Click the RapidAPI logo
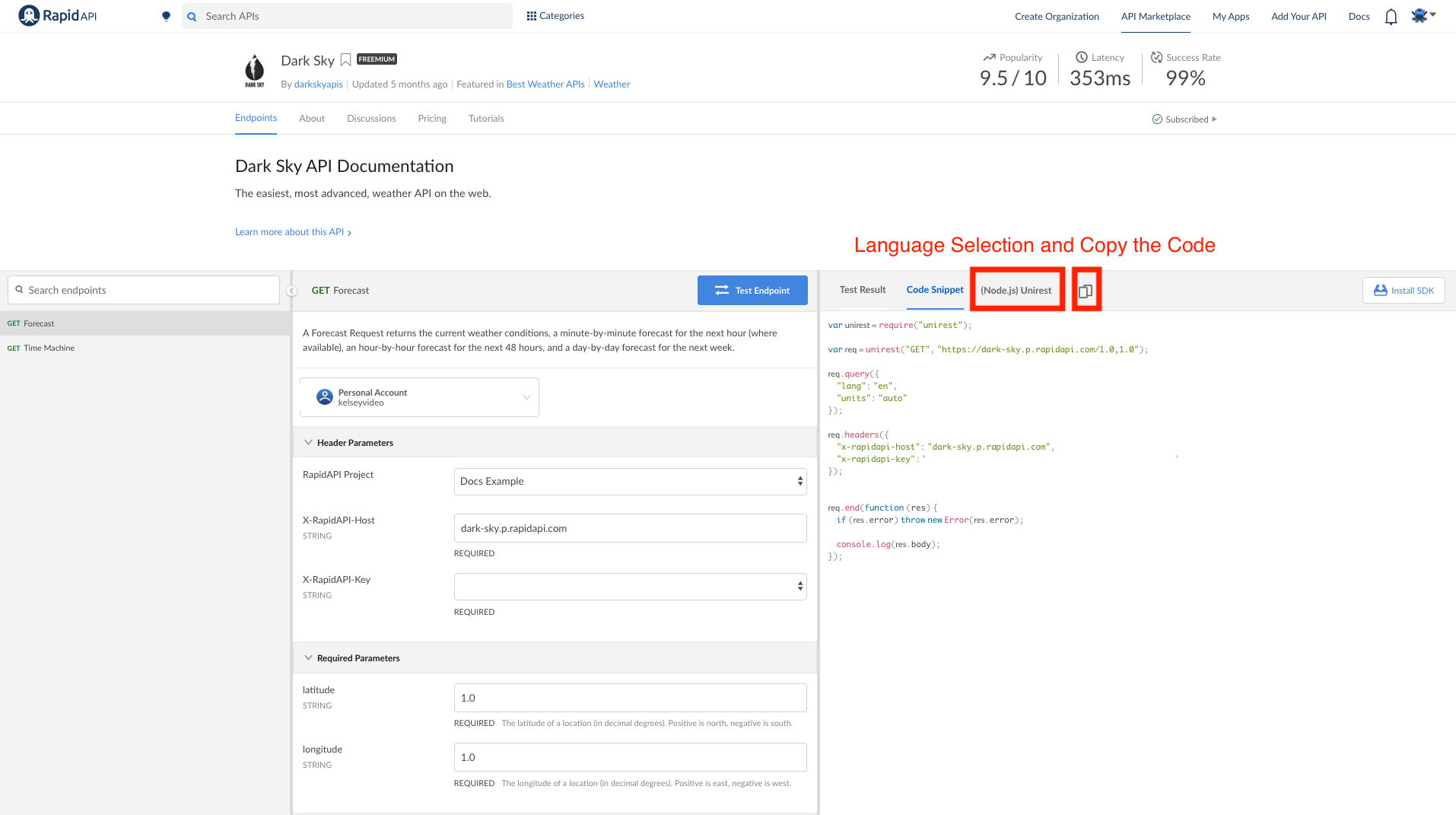The height and width of the screenshot is (815, 1456). pos(58,16)
